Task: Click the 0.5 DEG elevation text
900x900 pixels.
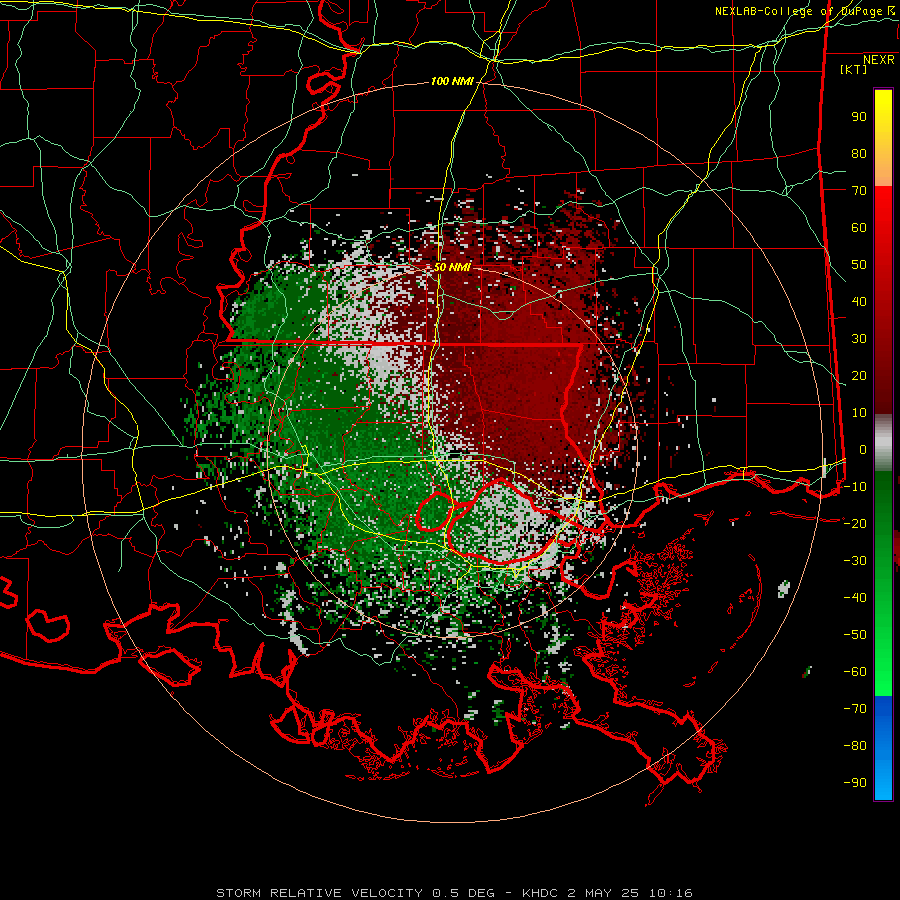Action: pyautogui.click(x=463, y=893)
